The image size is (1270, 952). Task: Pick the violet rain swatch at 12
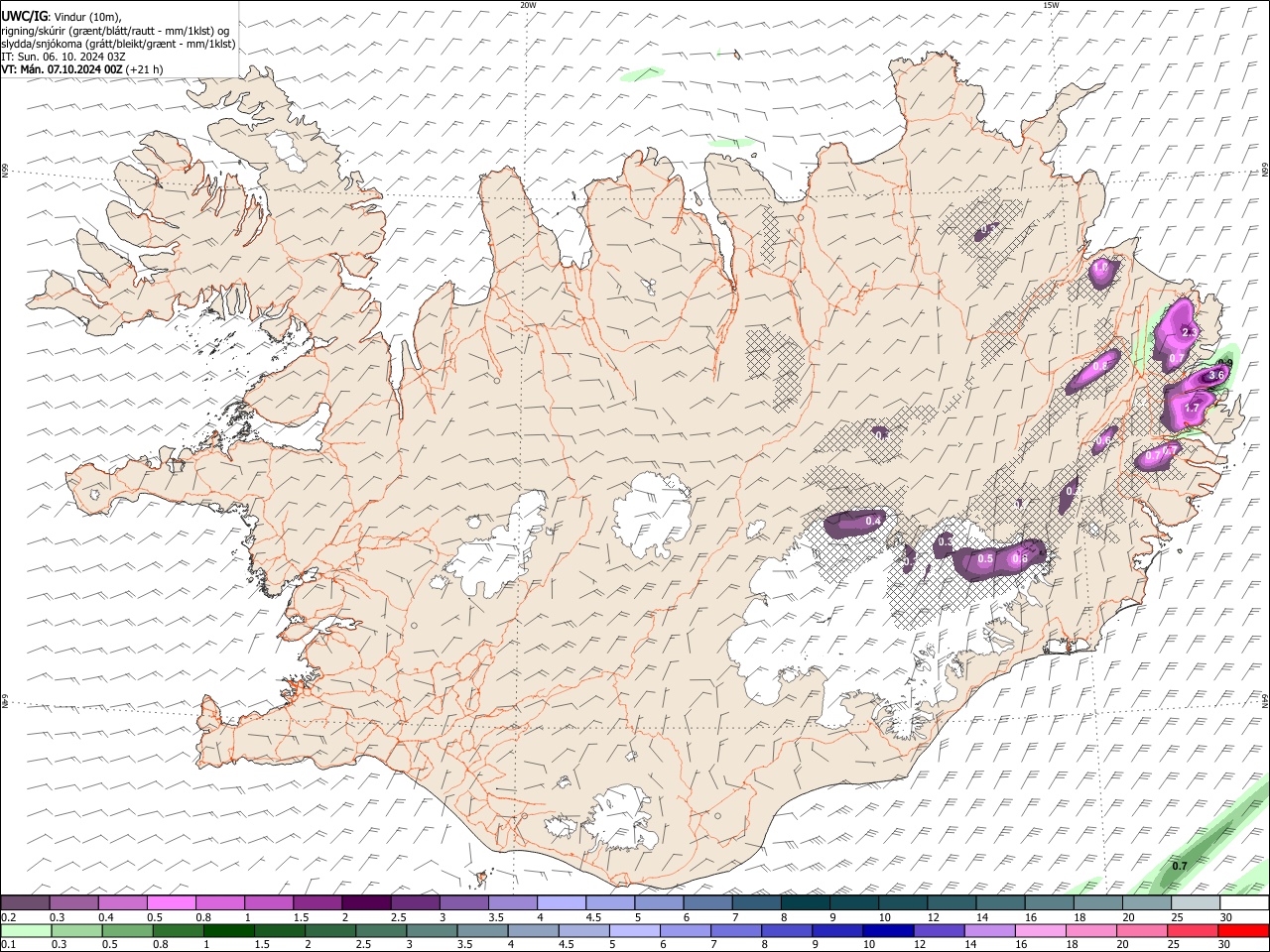(x=940, y=930)
